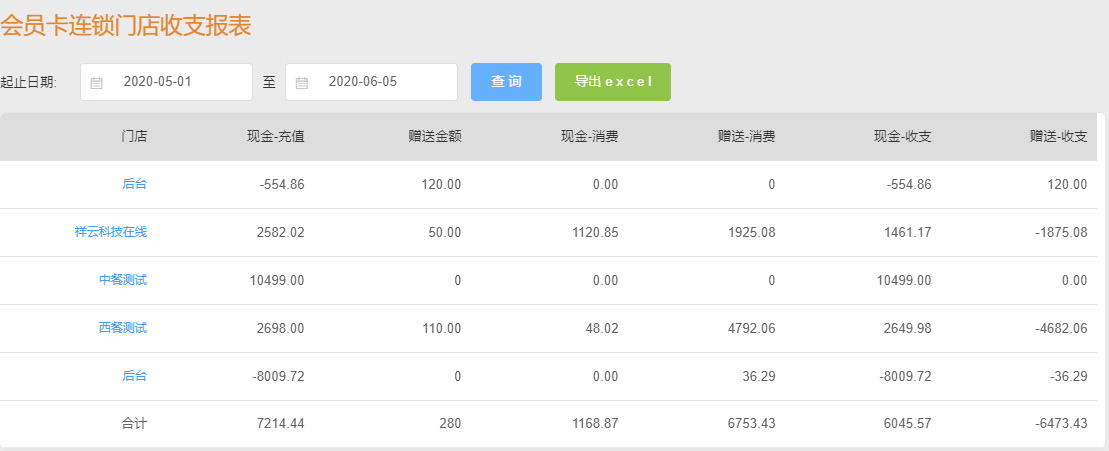Screen dimensions: 1109x451
Task: Select total recharge 7214.44
Action: (x=281, y=424)
